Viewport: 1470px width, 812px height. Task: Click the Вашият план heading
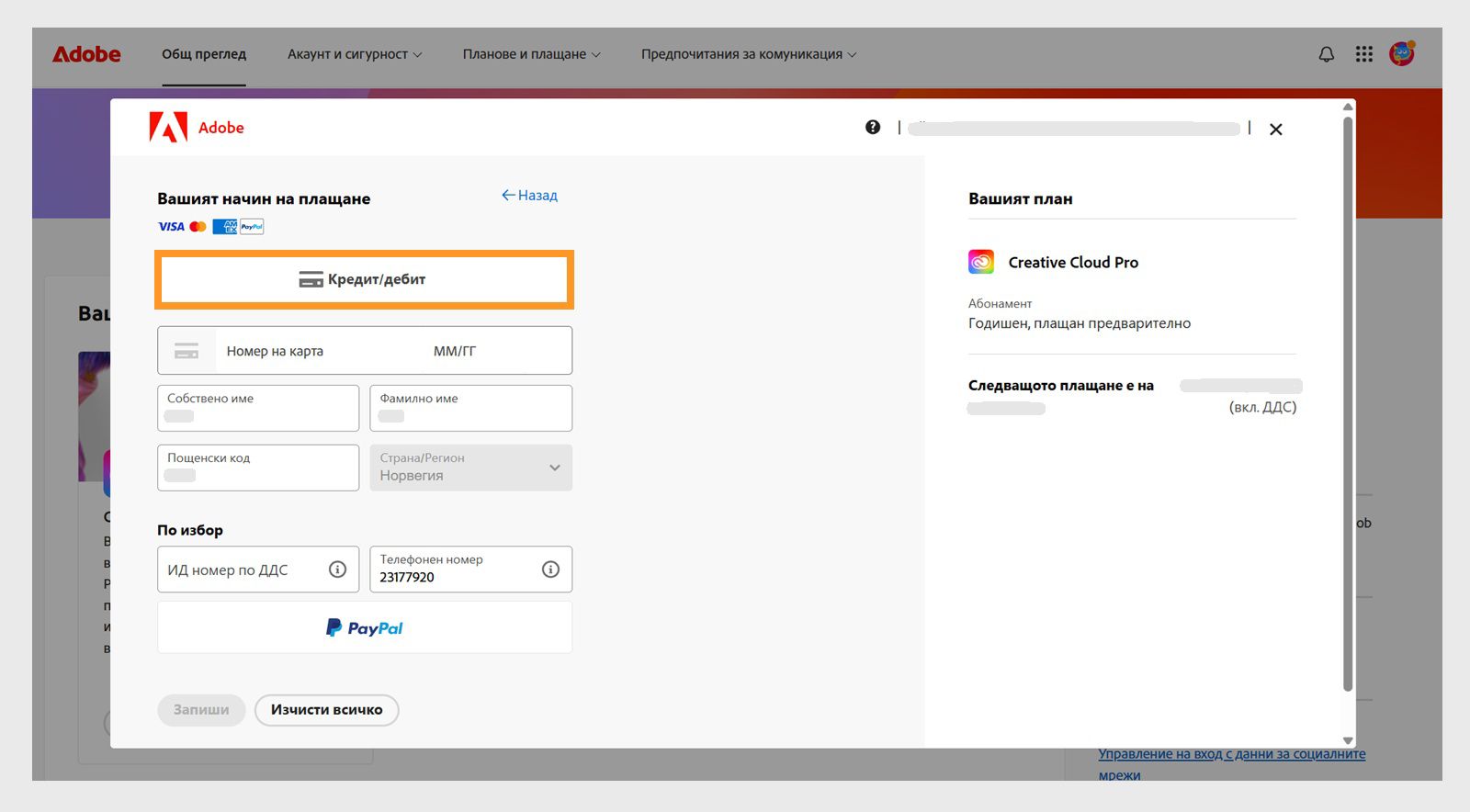click(x=1021, y=199)
